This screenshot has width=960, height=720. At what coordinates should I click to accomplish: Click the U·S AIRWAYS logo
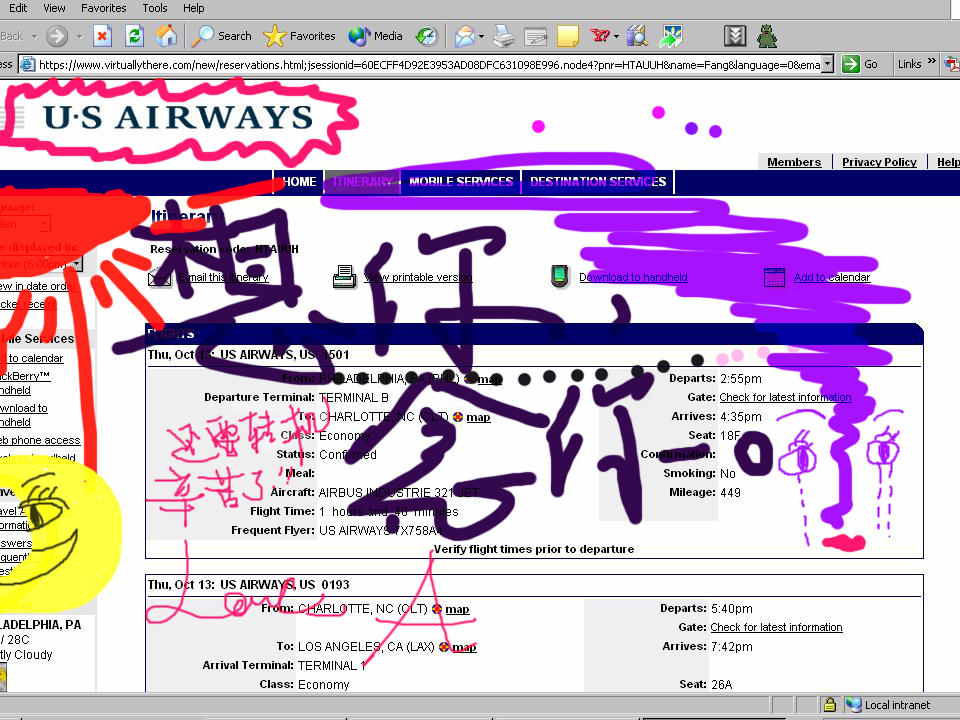178,117
